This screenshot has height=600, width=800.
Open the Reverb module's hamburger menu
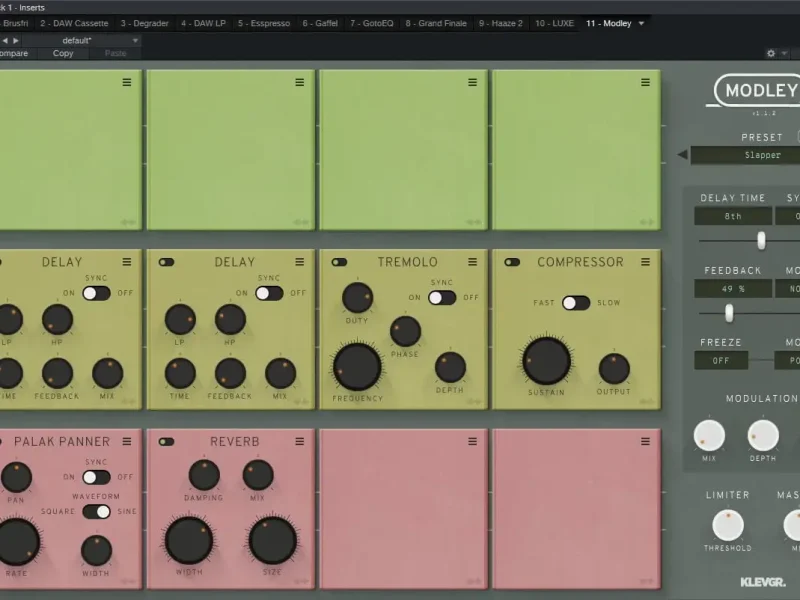(x=299, y=441)
